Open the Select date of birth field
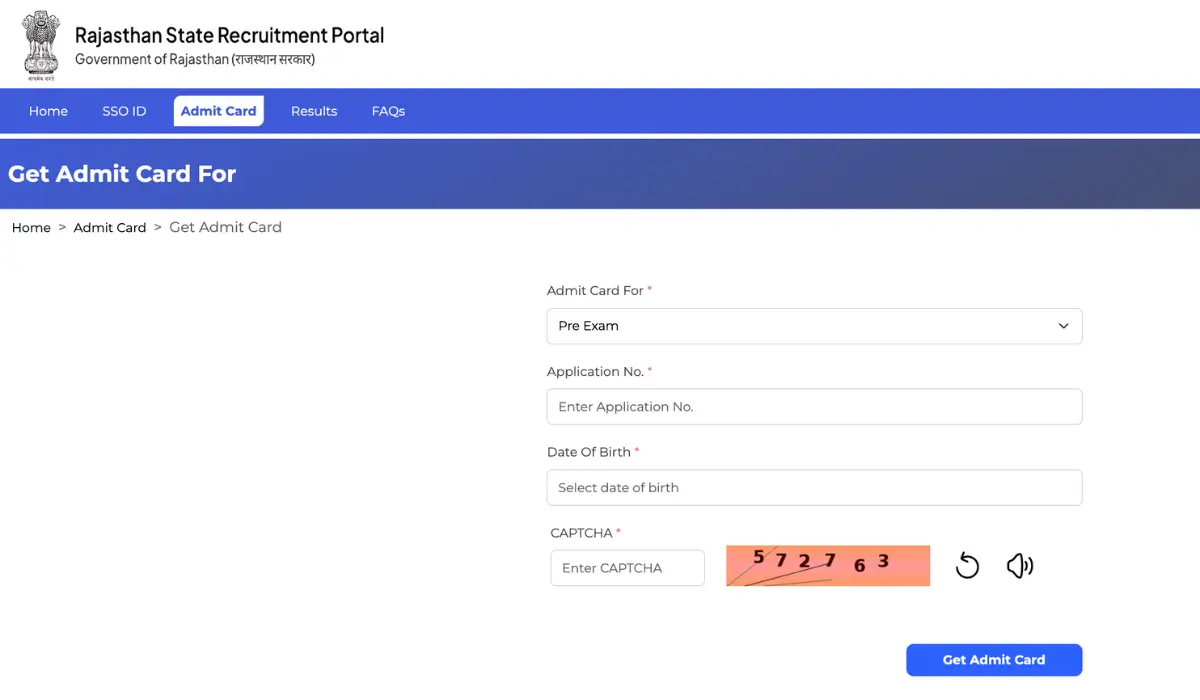Screen dimensions: 1200x700 pyautogui.click(x=814, y=488)
